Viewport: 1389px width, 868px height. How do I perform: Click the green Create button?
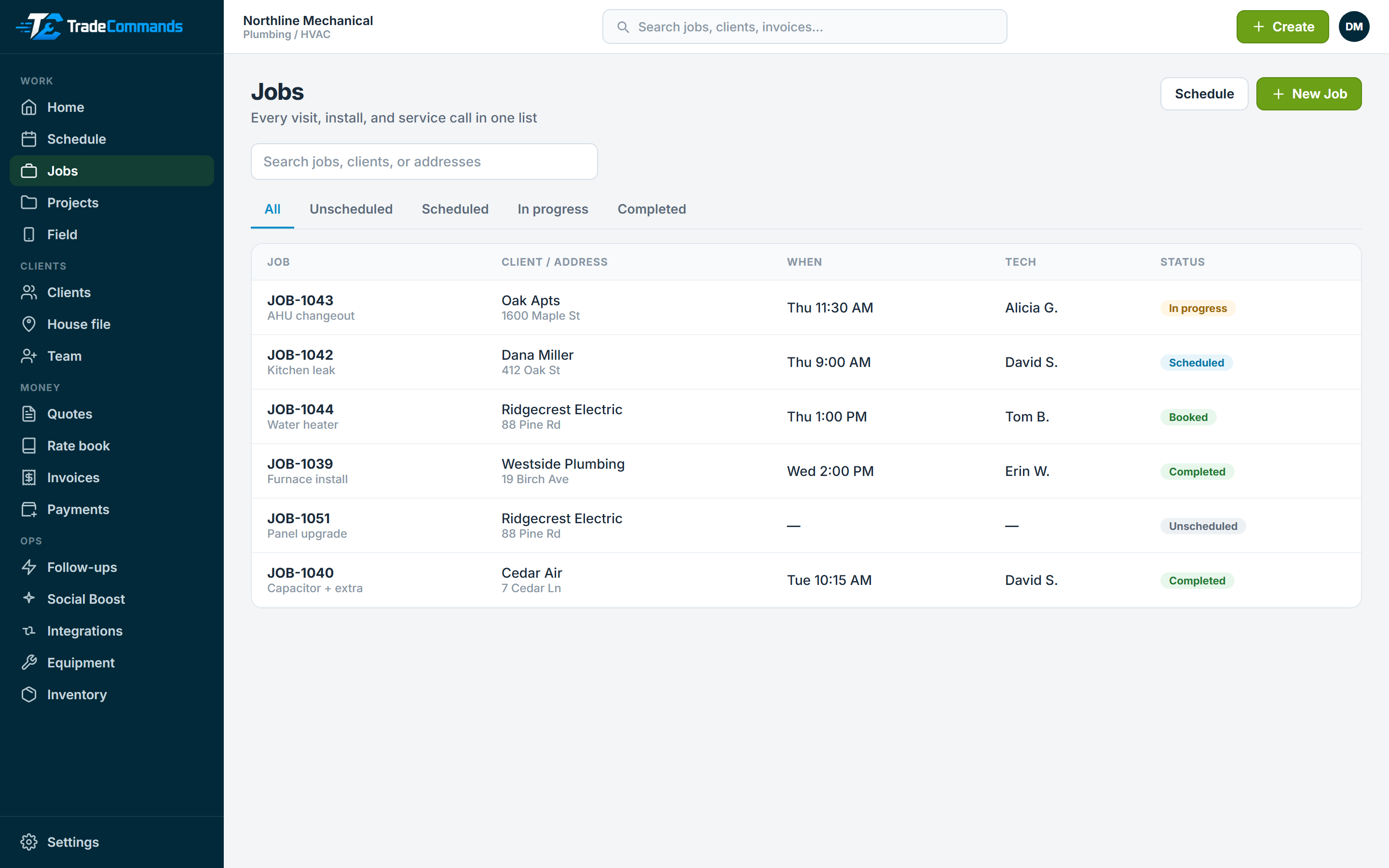point(1282,27)
